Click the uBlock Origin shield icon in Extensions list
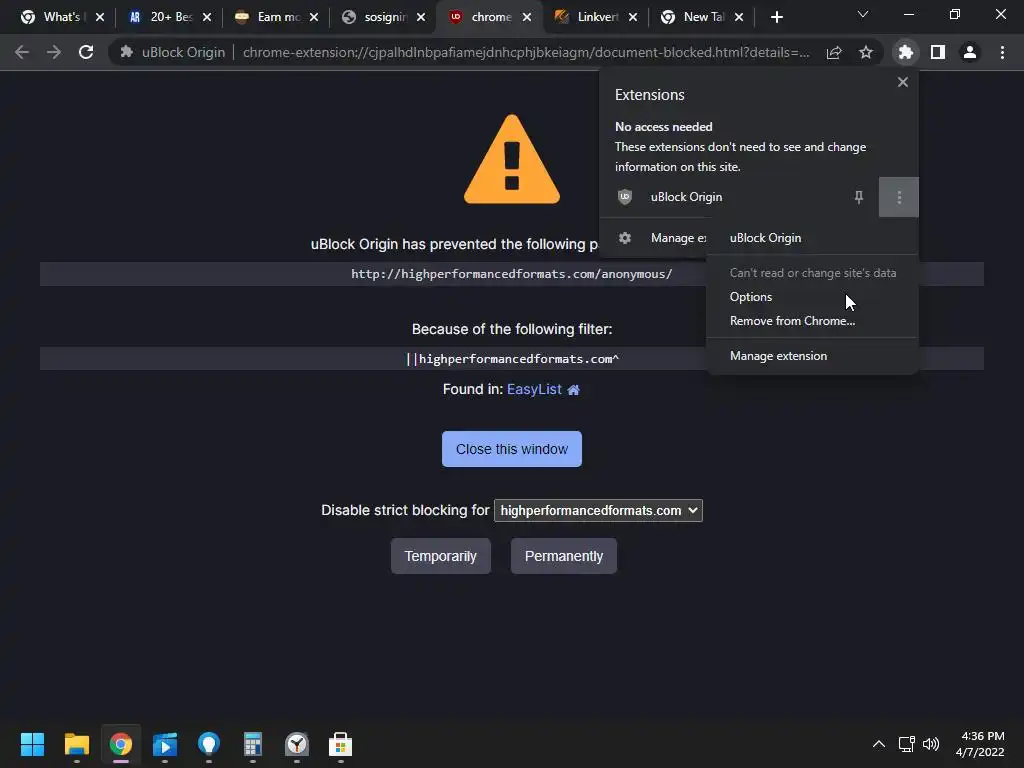1024x768 pixels. pos(625,197)
